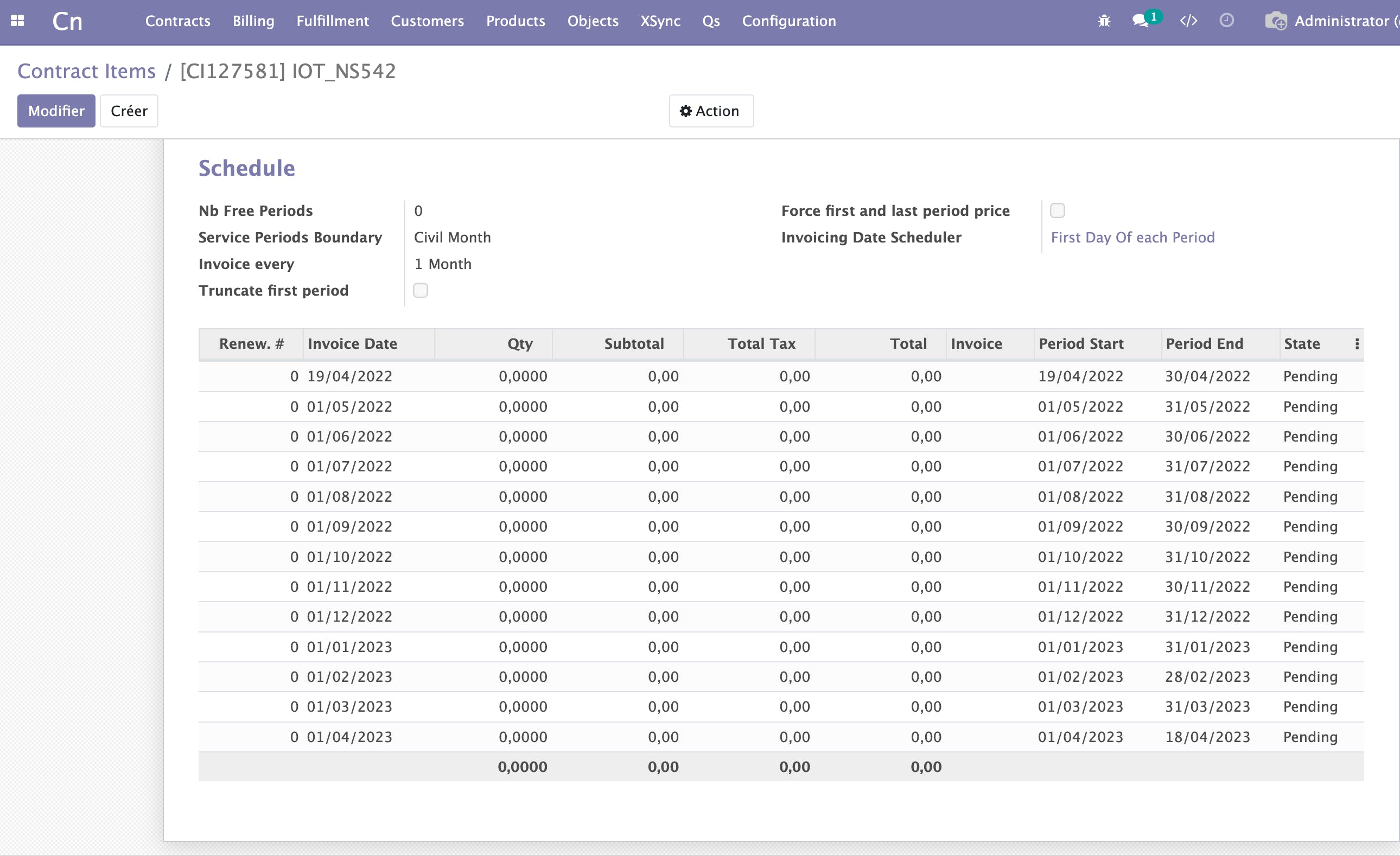The height and width of the screenshot is (856, 1400).
Task: Open table column options kebab icon
Action: tap(1357, 344)
